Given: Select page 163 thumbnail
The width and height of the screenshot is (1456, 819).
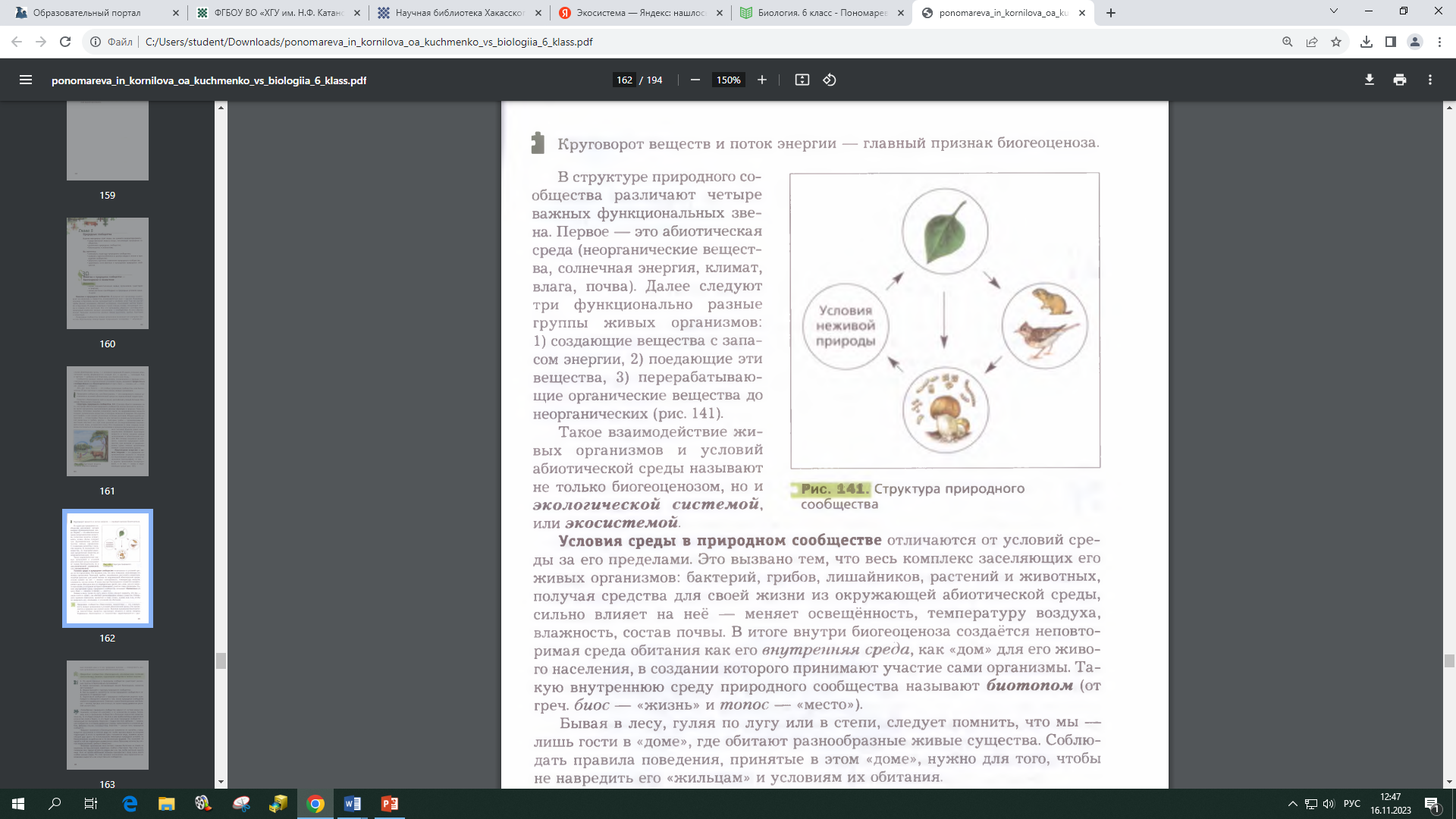Looking at the screenshot, I should (x=108, y=715).
